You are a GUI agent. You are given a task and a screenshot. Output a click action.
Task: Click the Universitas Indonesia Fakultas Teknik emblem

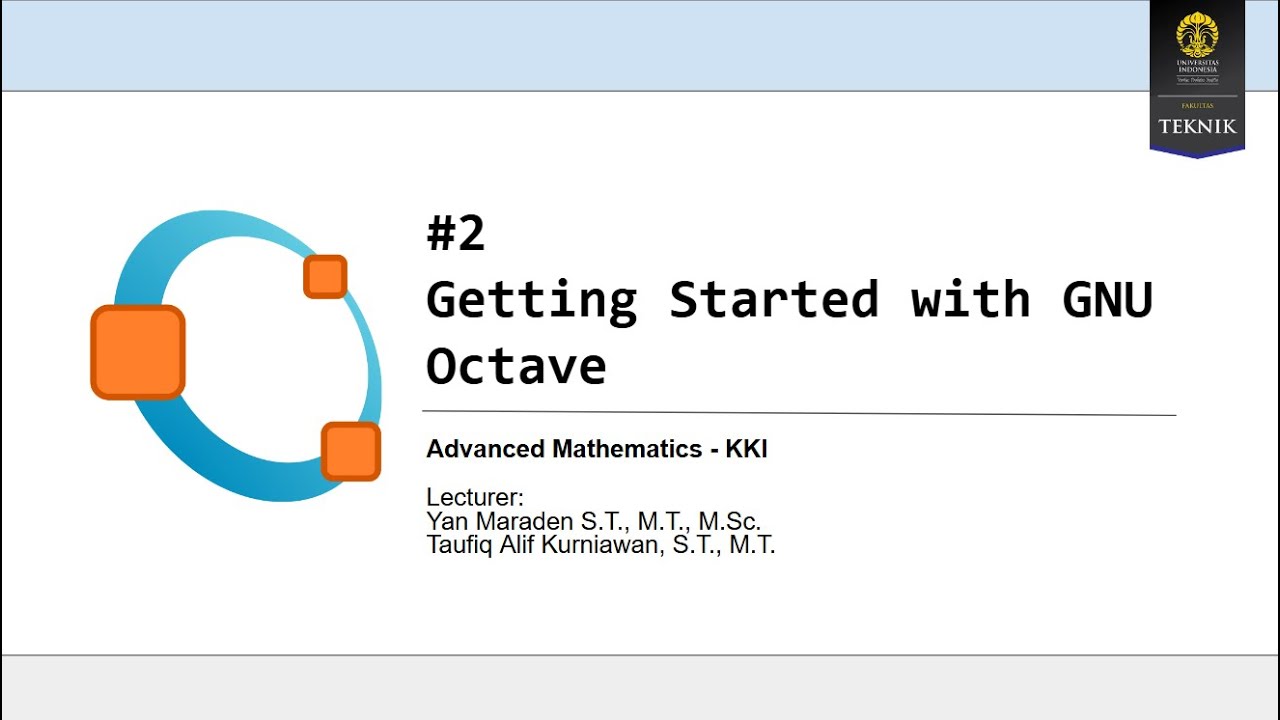pyautogui.click(x=1197, y=79)
